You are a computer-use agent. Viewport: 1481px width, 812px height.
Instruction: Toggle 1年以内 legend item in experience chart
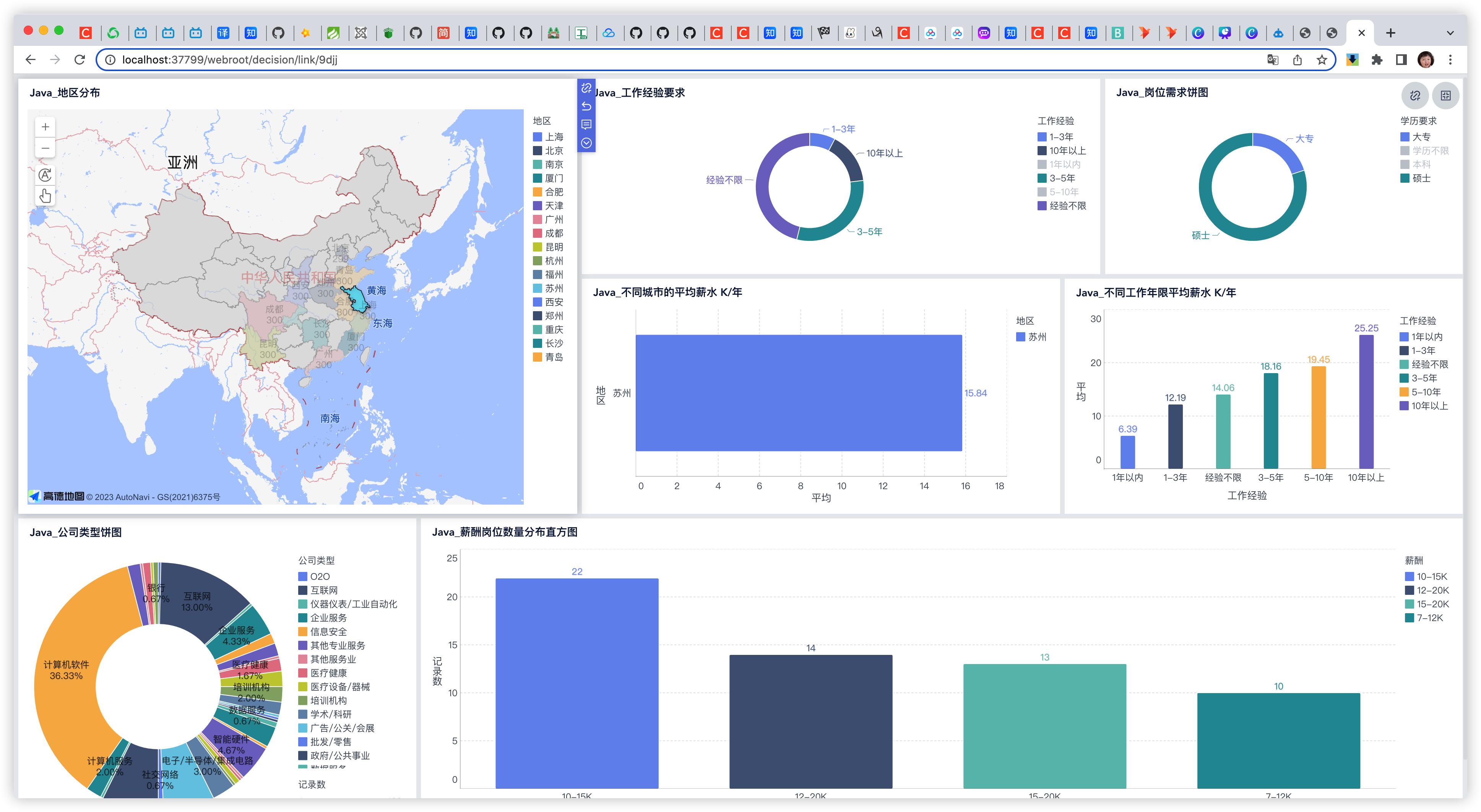point(1064,164)
